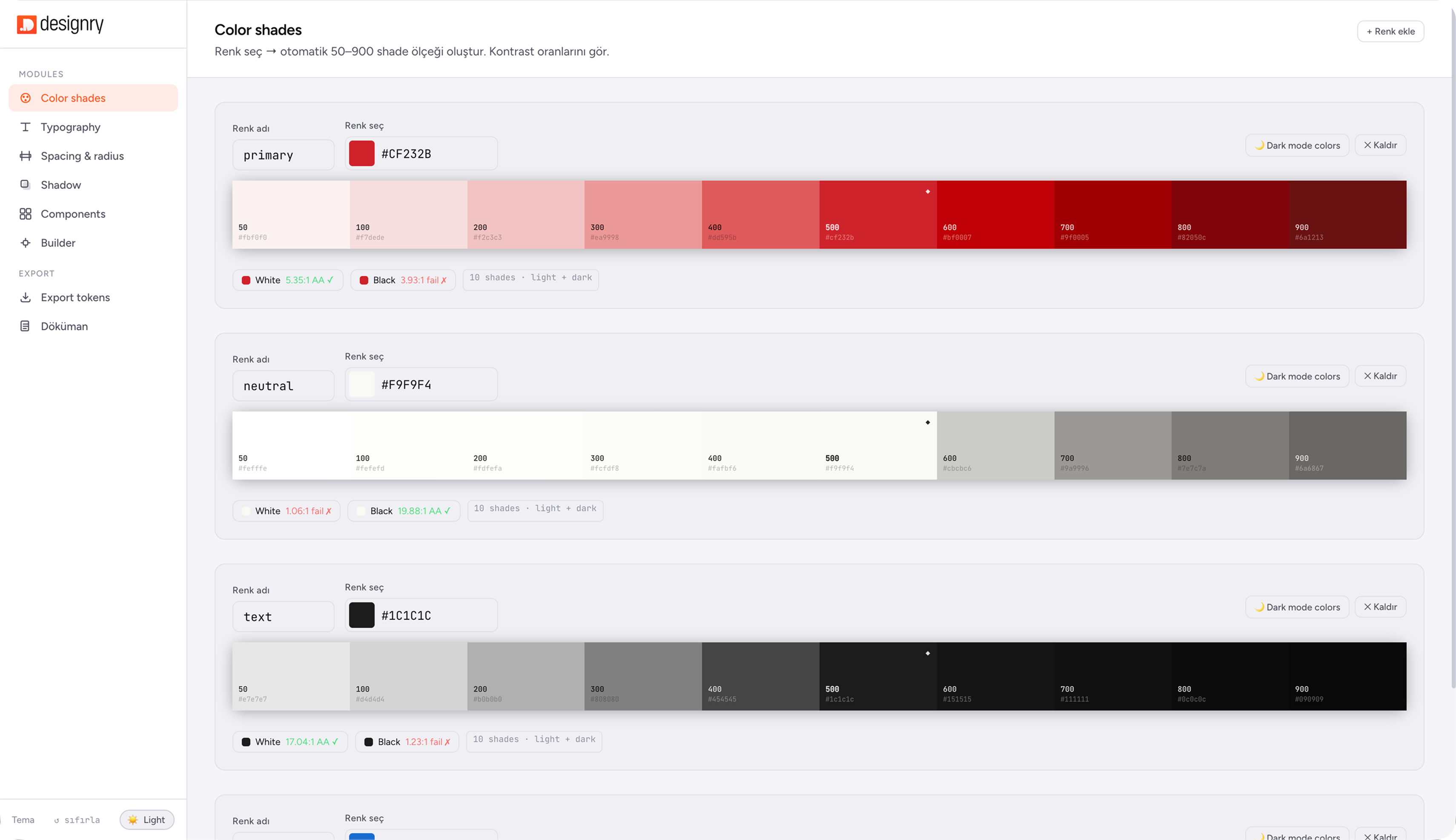This screenshot has width=1456, height=840.
Task: Toggle Dark mode colors for text
Action: (1297, 607)
